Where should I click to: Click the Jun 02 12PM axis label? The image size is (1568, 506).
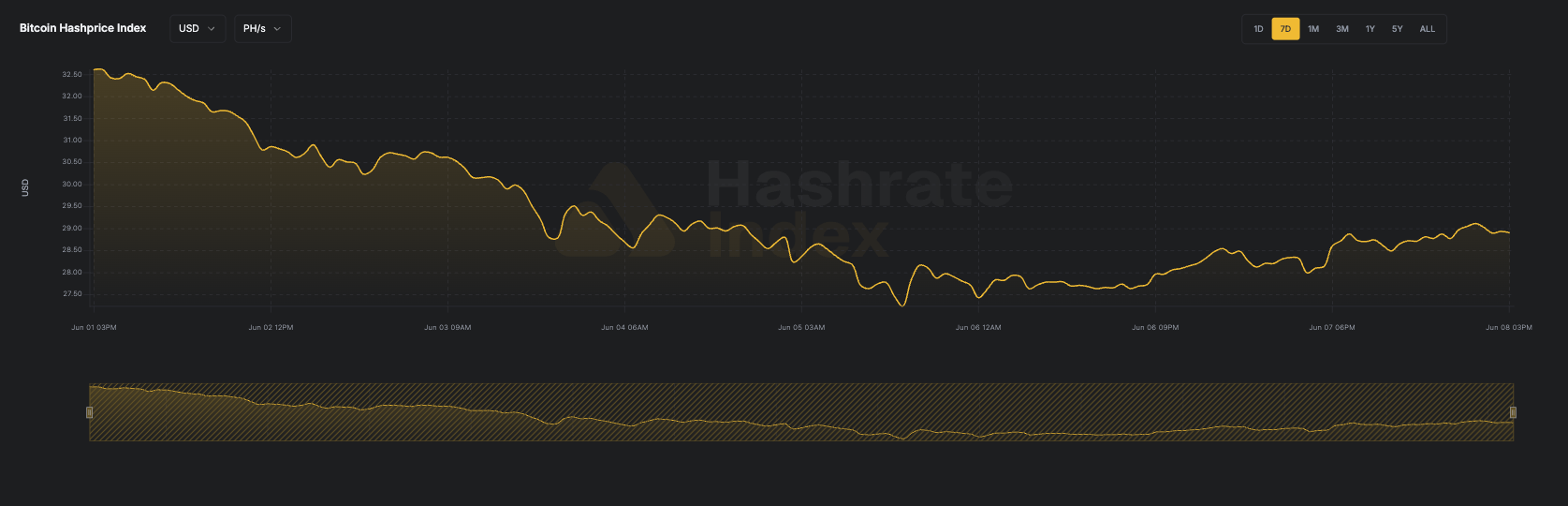(271, 328)
